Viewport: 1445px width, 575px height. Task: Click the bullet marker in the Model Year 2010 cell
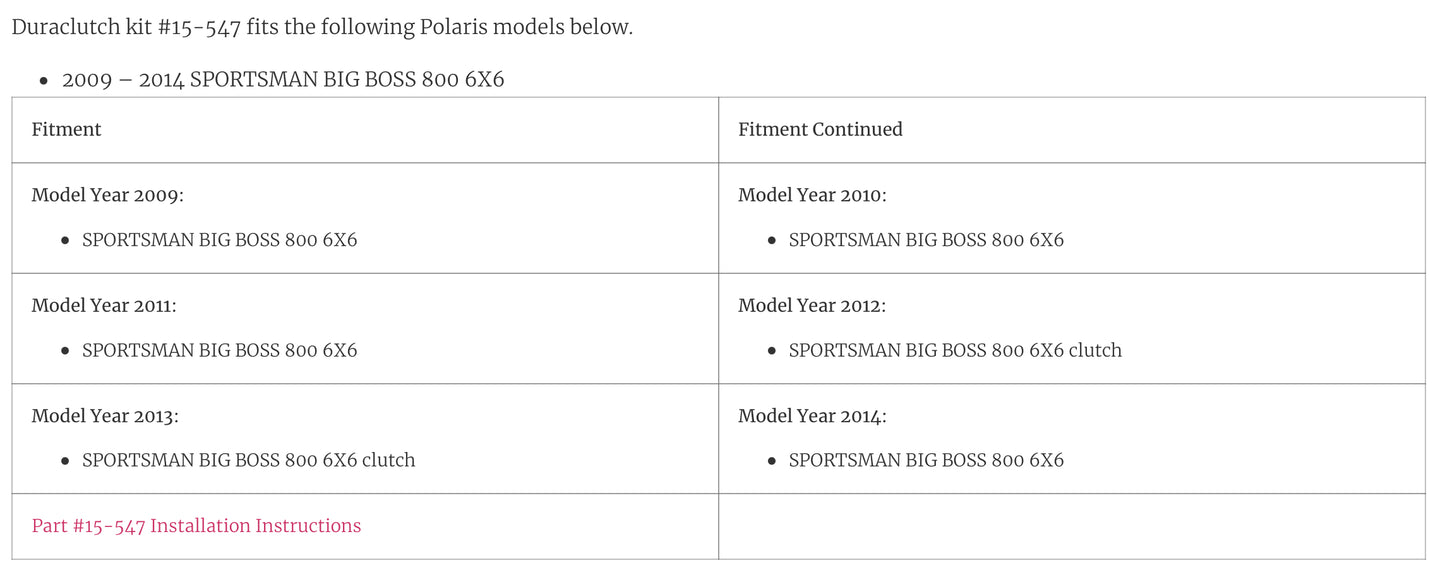coord(772,241)
